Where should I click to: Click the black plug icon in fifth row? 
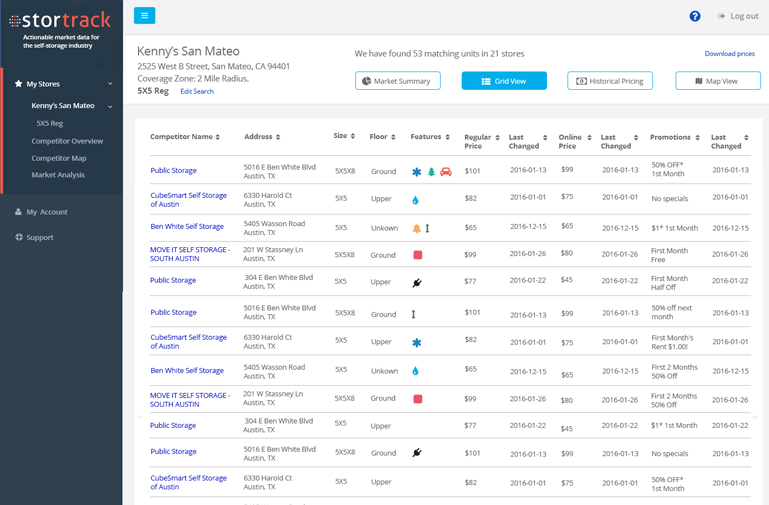(x=417, y=283)
